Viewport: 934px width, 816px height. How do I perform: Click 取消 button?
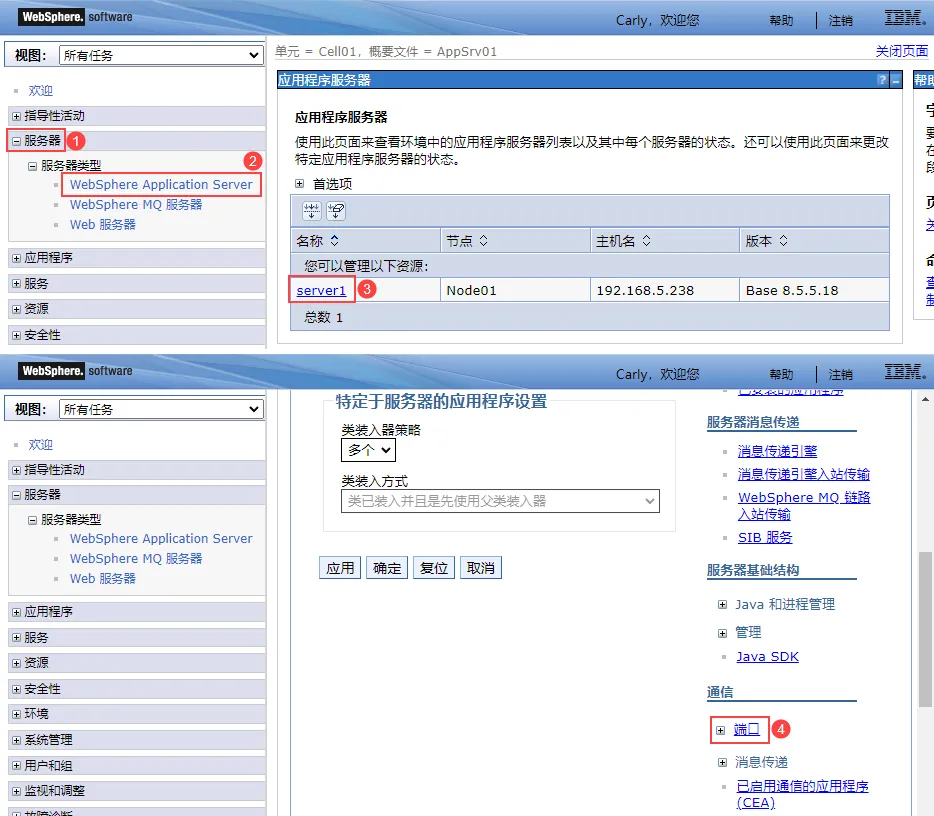click(x=481, y=568)
